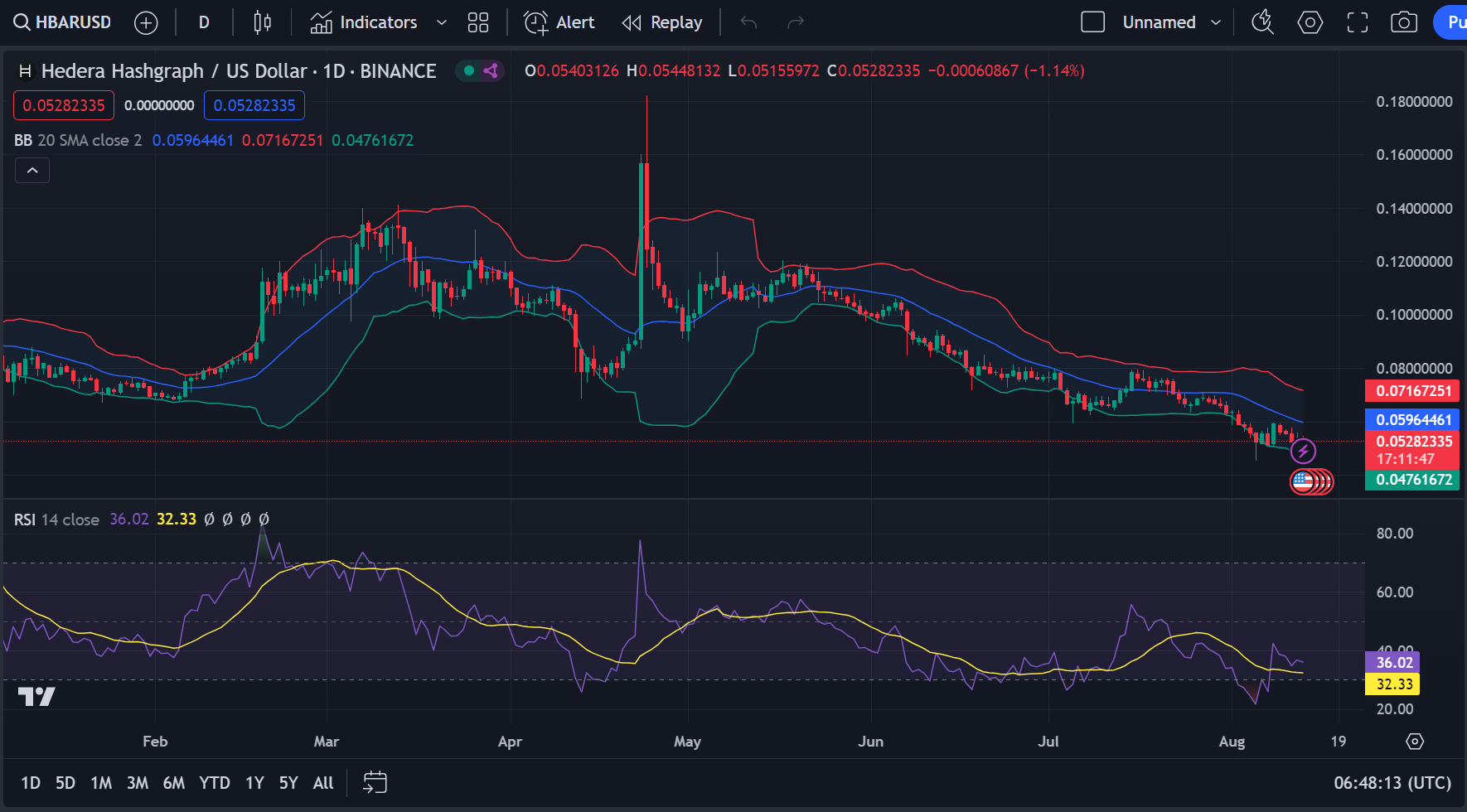This screenshot has width=1467, height=812.
Task: Click the red sell price 0.05282335 box
Action: 64,105
